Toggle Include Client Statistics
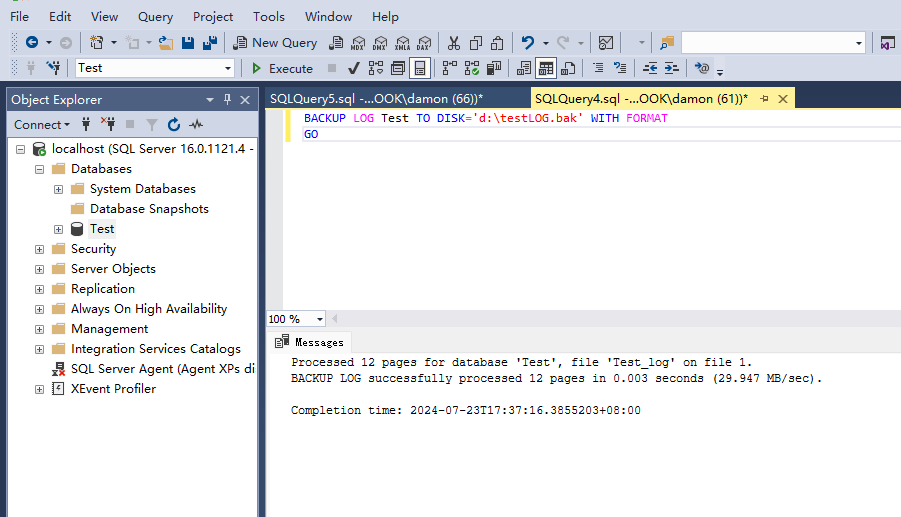This screenshot has width=901, height=517. pos(494,68)
